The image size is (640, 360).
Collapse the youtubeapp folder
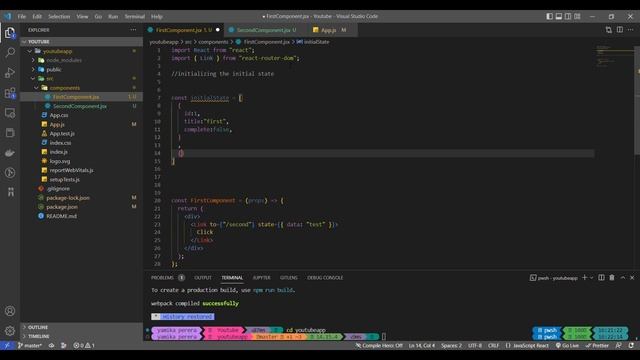(82, 51)
